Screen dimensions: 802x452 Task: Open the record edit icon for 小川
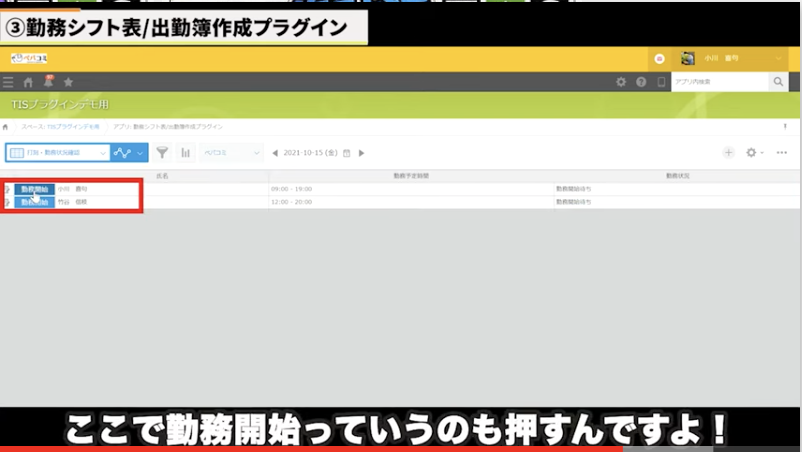8,189
